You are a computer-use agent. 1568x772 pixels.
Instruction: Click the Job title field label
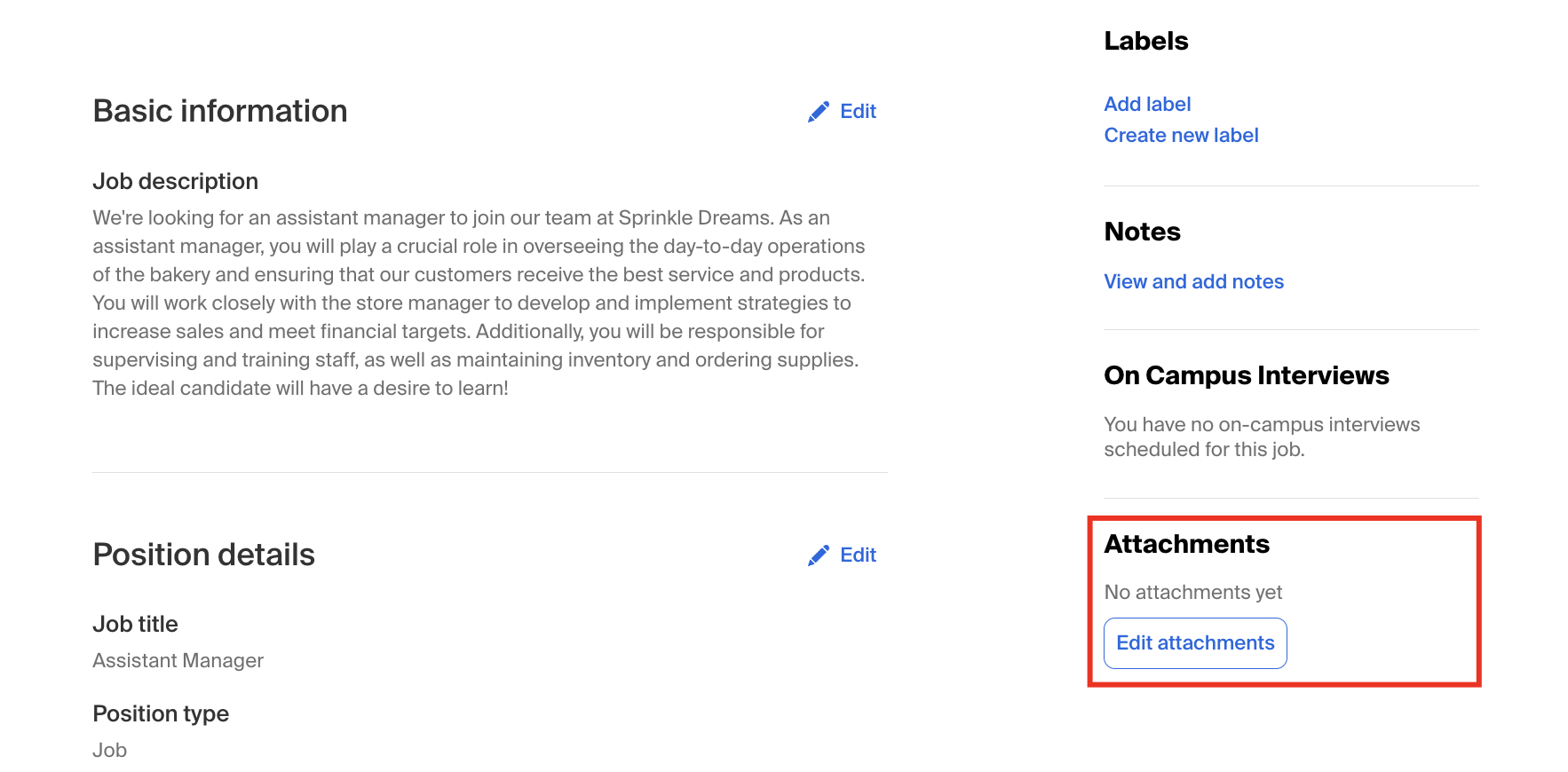(x=135, y=624)
